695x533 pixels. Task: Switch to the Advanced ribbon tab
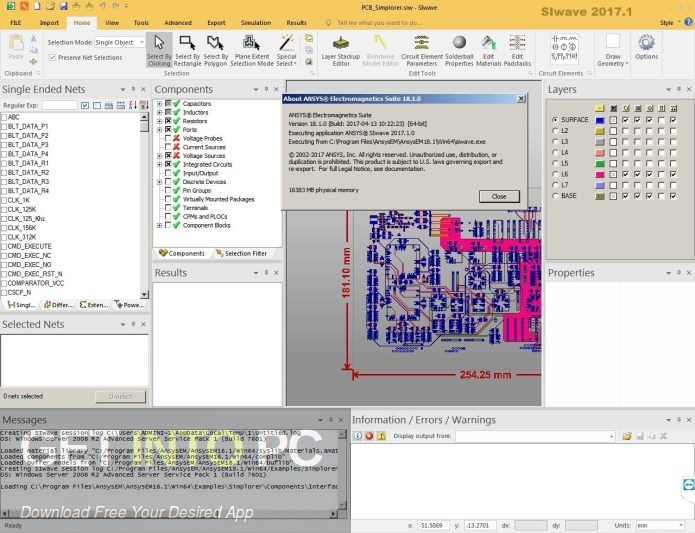click(178, 23)
